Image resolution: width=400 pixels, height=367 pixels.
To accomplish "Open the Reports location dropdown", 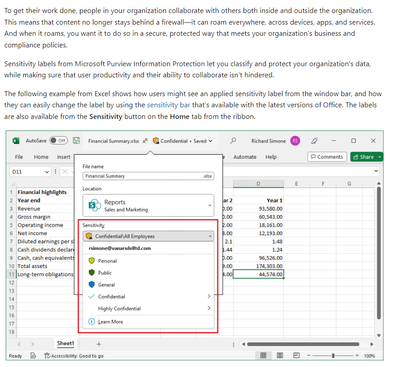I will [148, 205].
